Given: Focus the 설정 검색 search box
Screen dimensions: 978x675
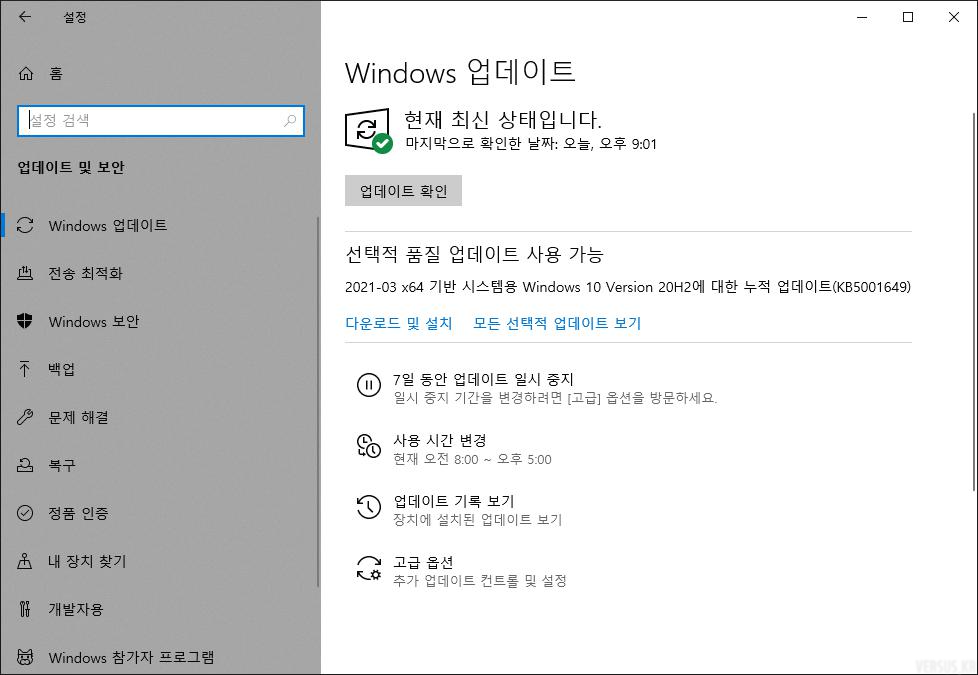Looking at the screenshot, I should (x=161, y=120).
